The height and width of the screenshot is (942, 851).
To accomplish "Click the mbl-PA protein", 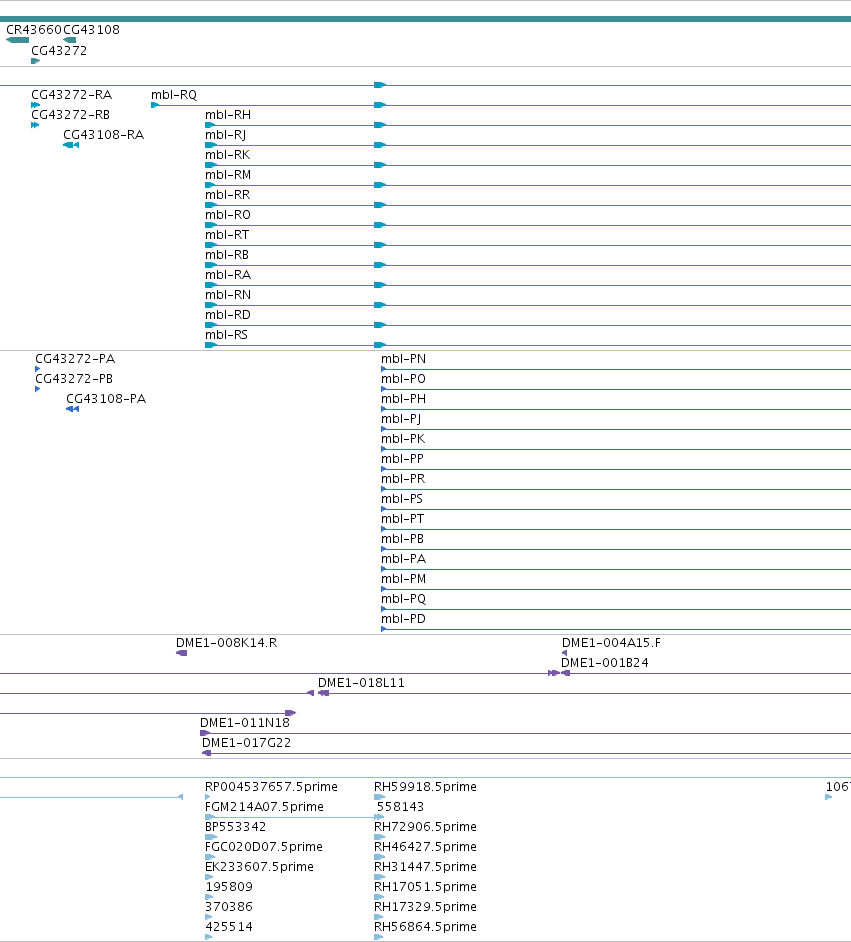I will (x=404, y=559).
